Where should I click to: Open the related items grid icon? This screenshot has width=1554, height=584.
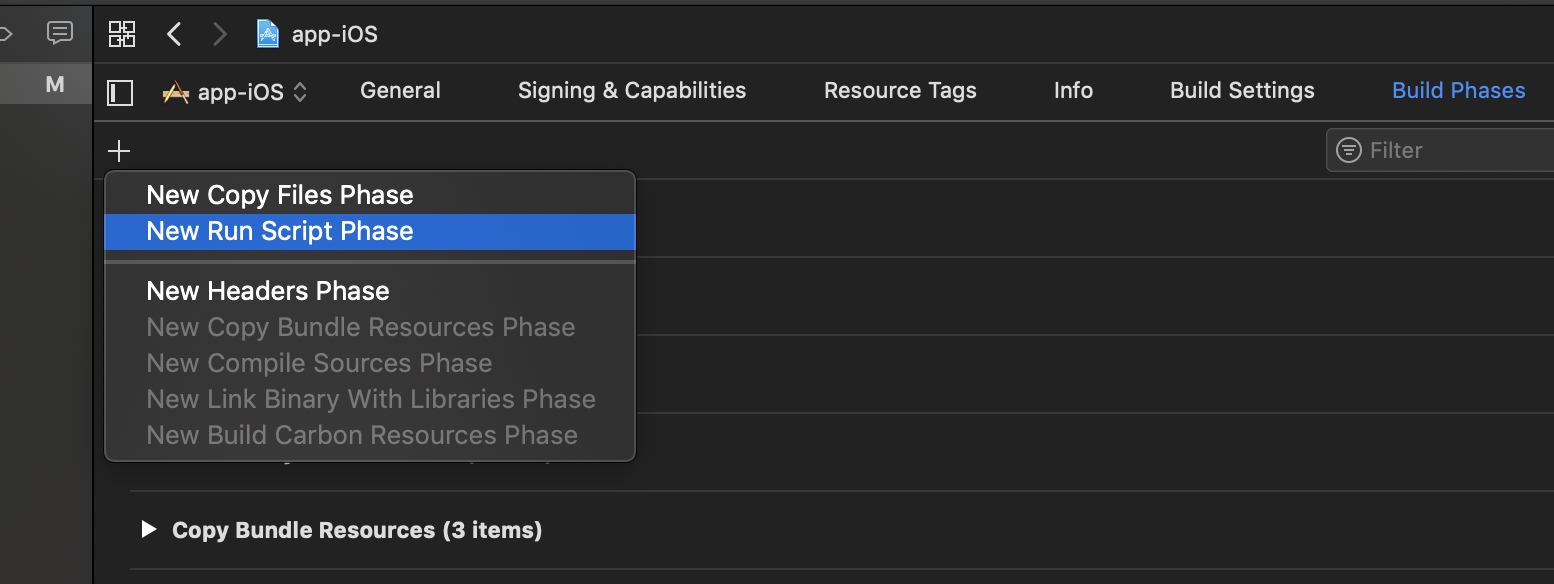[121, 34]
